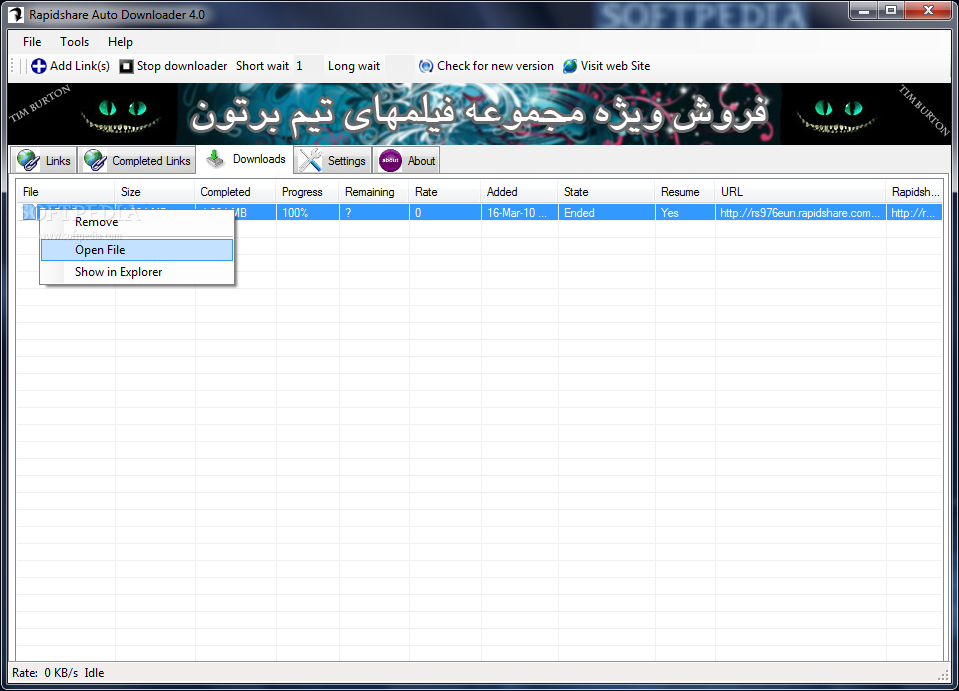Screen dimensions: 959x691
Task: Switch to the Completed Links tab
Action: click(x=137, y=160)
